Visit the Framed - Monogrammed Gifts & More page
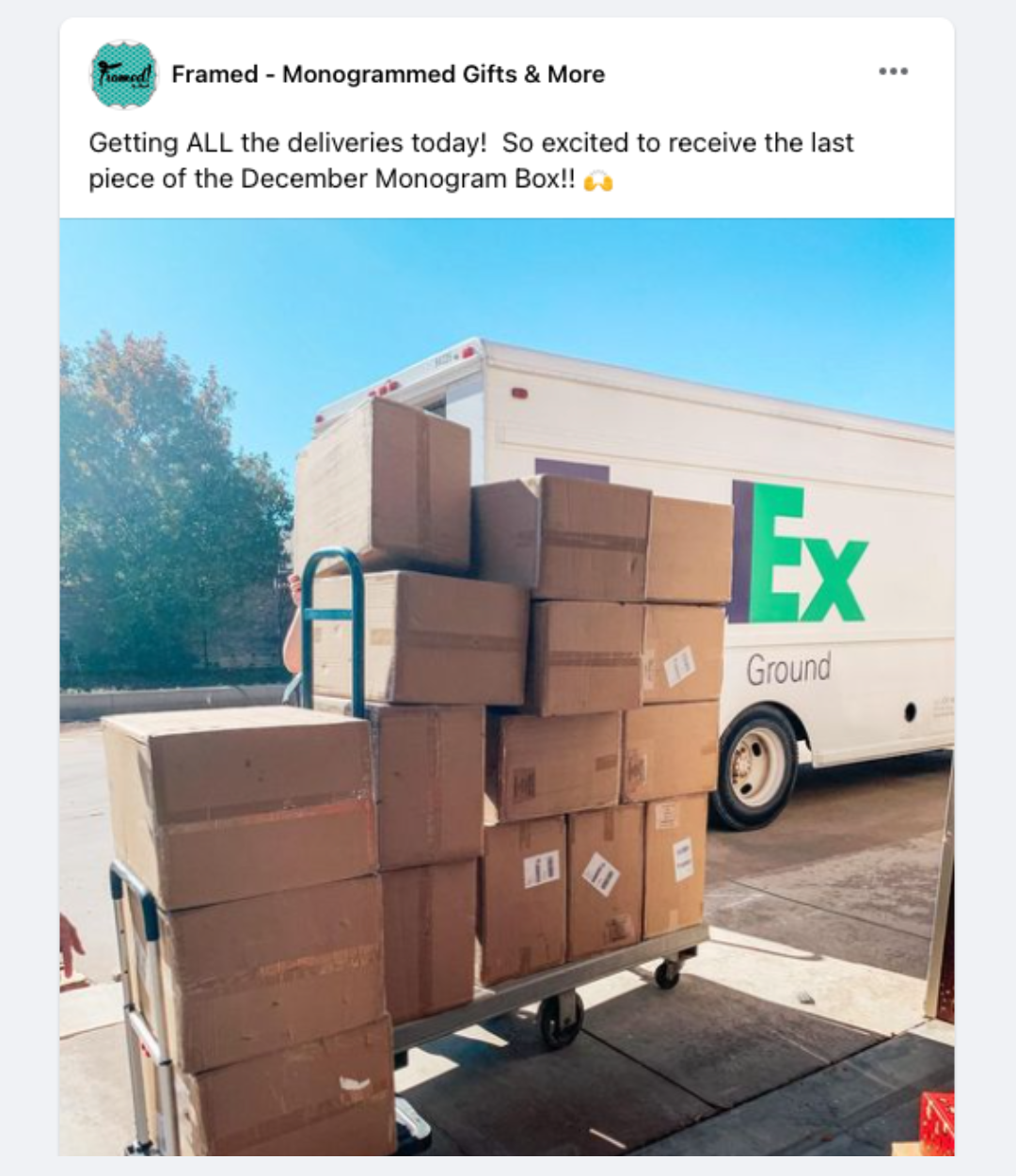The height and width of the screenshot is (1176, 1016). tap(388, 73)
